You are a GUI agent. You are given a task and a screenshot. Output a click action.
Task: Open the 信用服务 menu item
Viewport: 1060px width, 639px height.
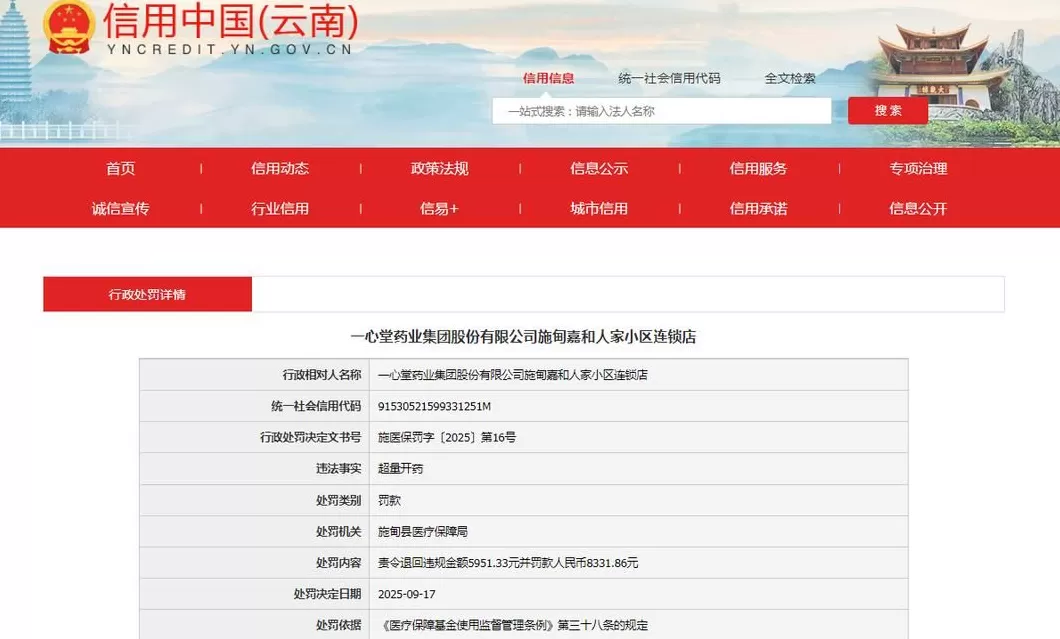pyautogui.click(x=758, y=168)
